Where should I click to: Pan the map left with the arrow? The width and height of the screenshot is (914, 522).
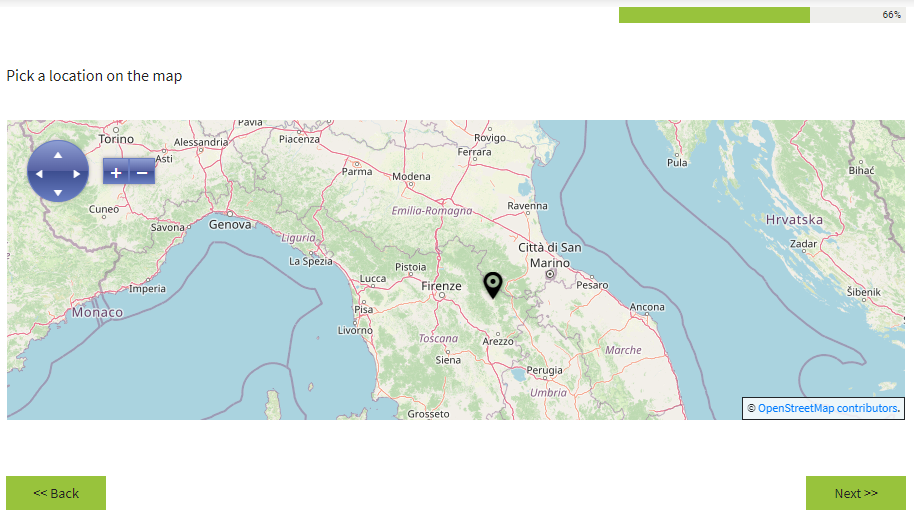pos(39,174)
